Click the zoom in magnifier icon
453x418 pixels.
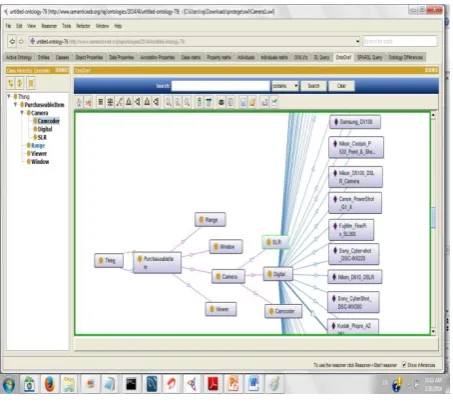point(169,102)
